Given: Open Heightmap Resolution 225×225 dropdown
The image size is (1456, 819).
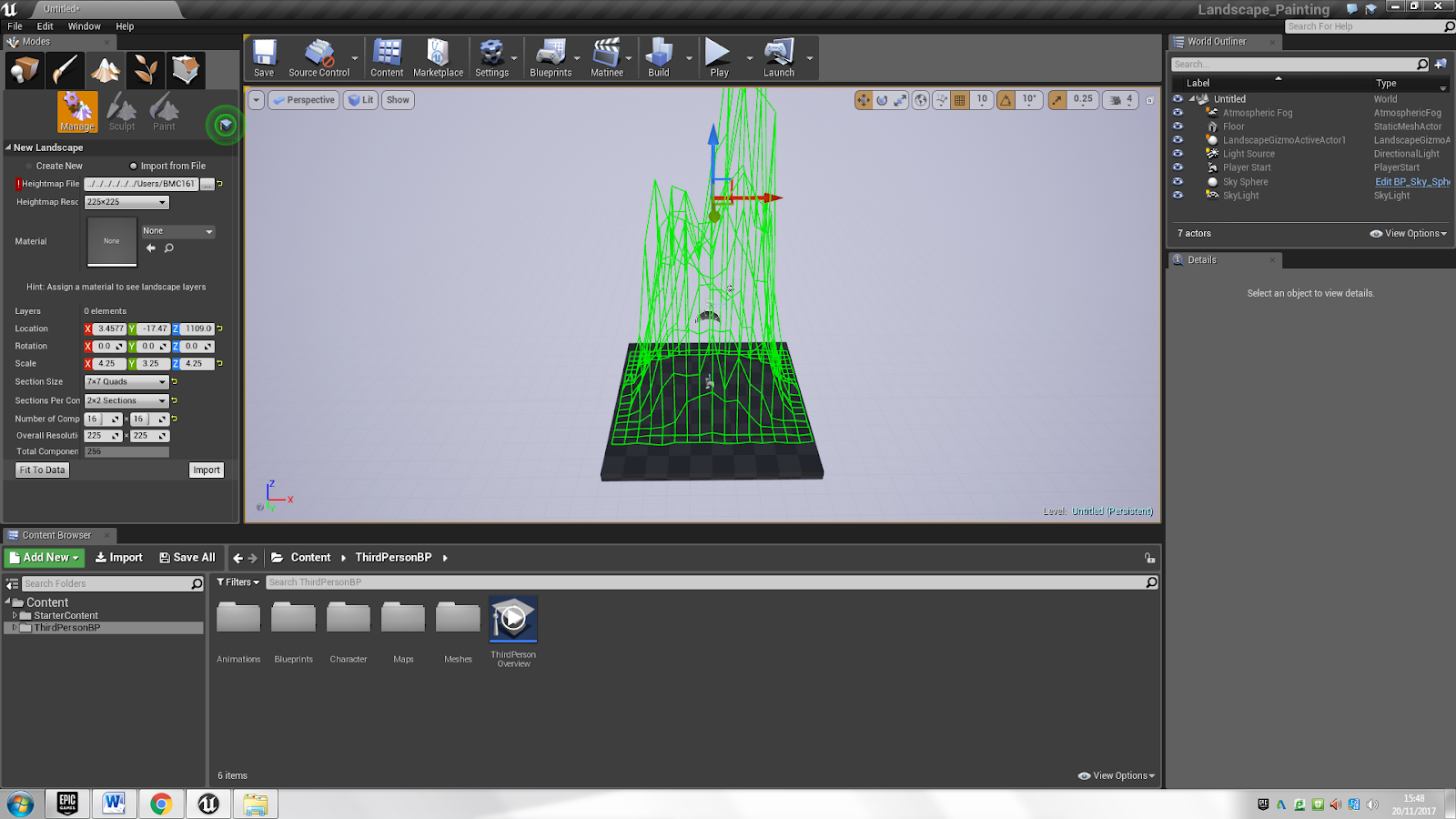Looking at the screenshot, I should [126, 202].
